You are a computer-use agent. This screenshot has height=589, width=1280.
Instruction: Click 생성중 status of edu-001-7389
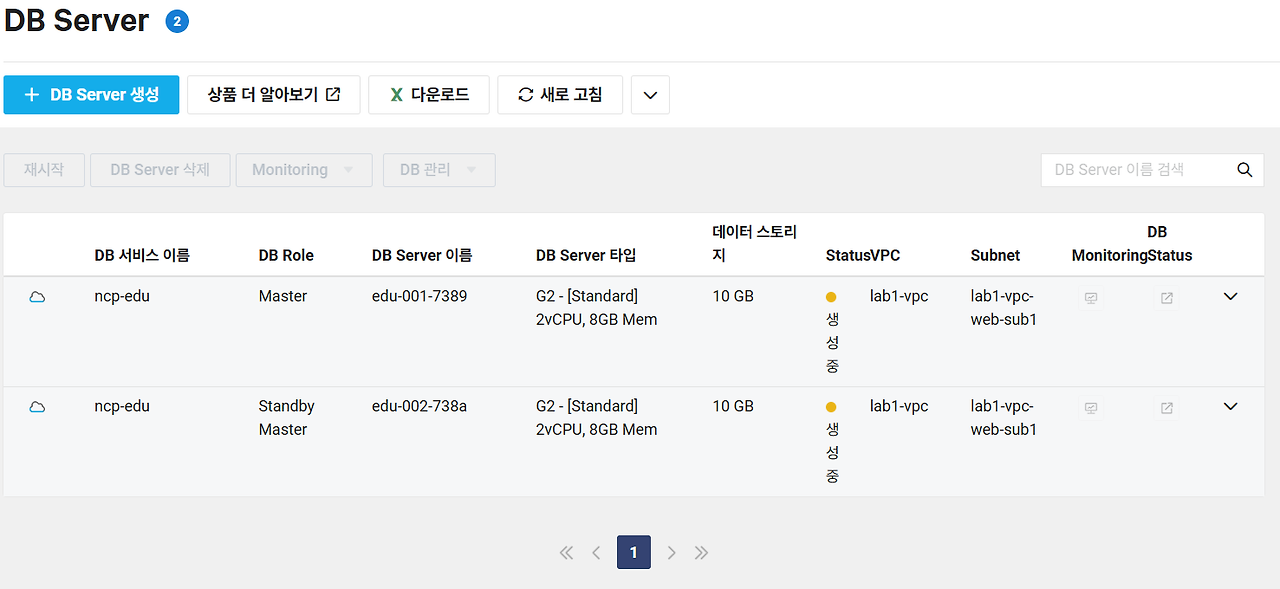pos(832,332)
